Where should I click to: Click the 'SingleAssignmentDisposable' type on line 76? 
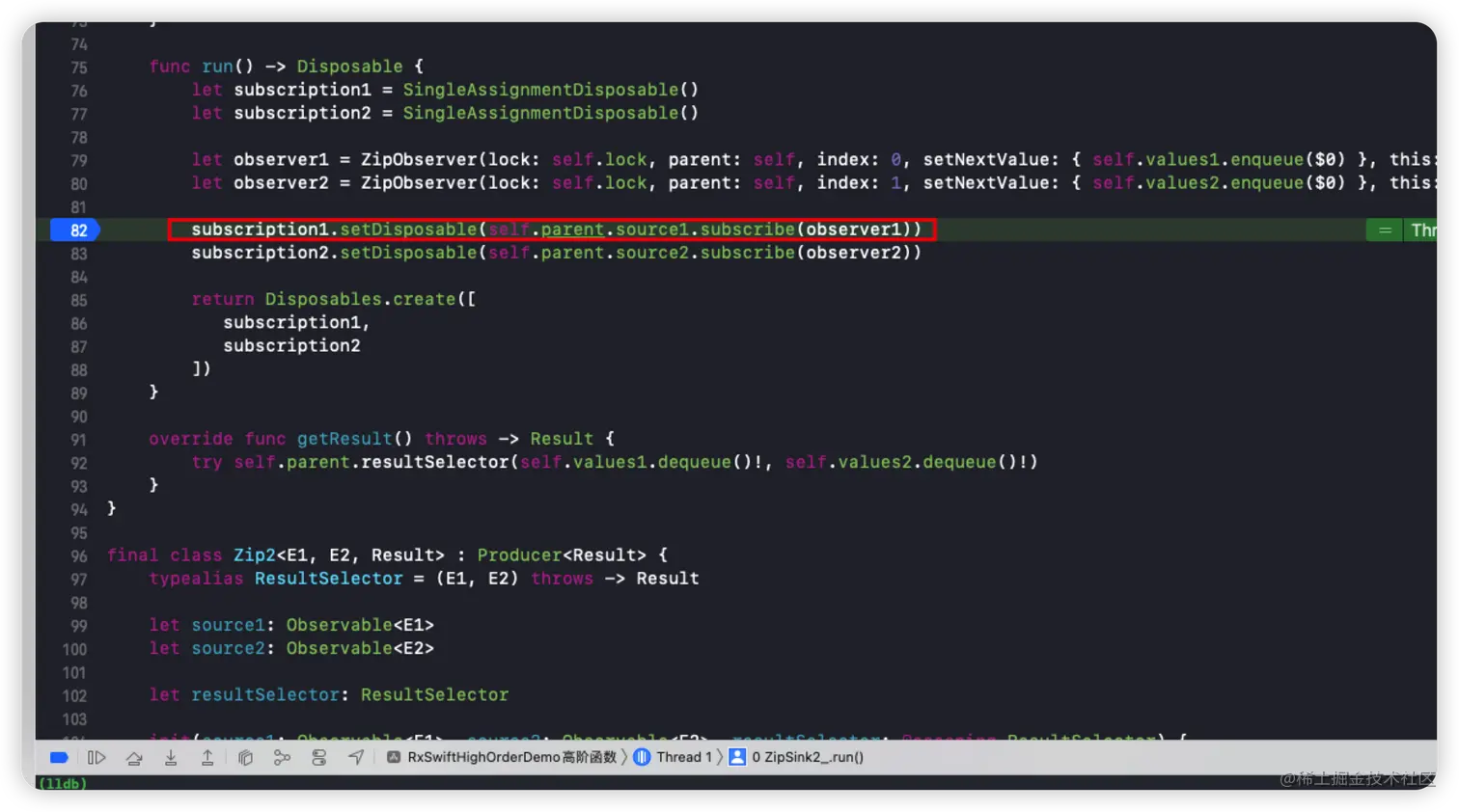coord(540,90)
